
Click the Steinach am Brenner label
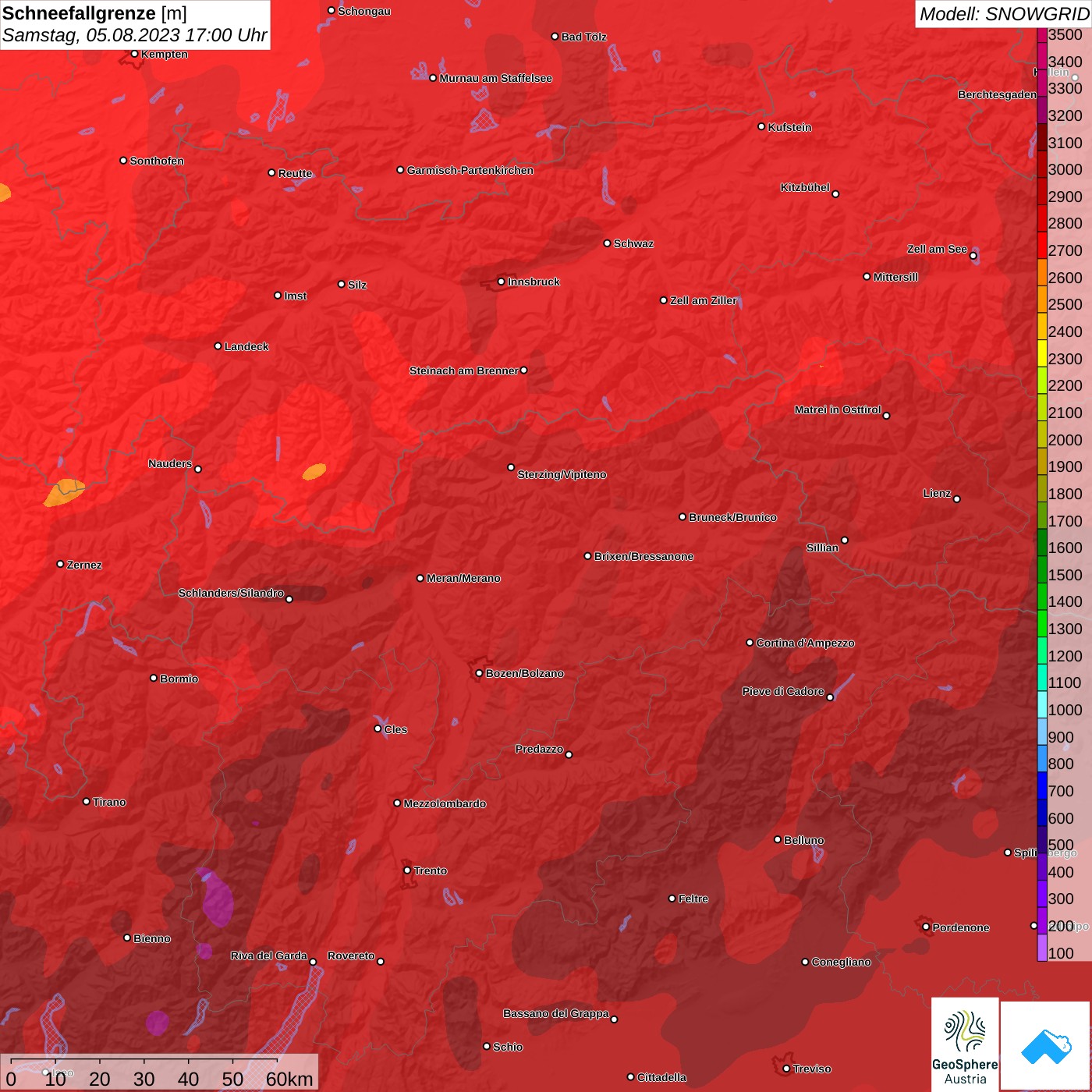(x=463, y=370)
